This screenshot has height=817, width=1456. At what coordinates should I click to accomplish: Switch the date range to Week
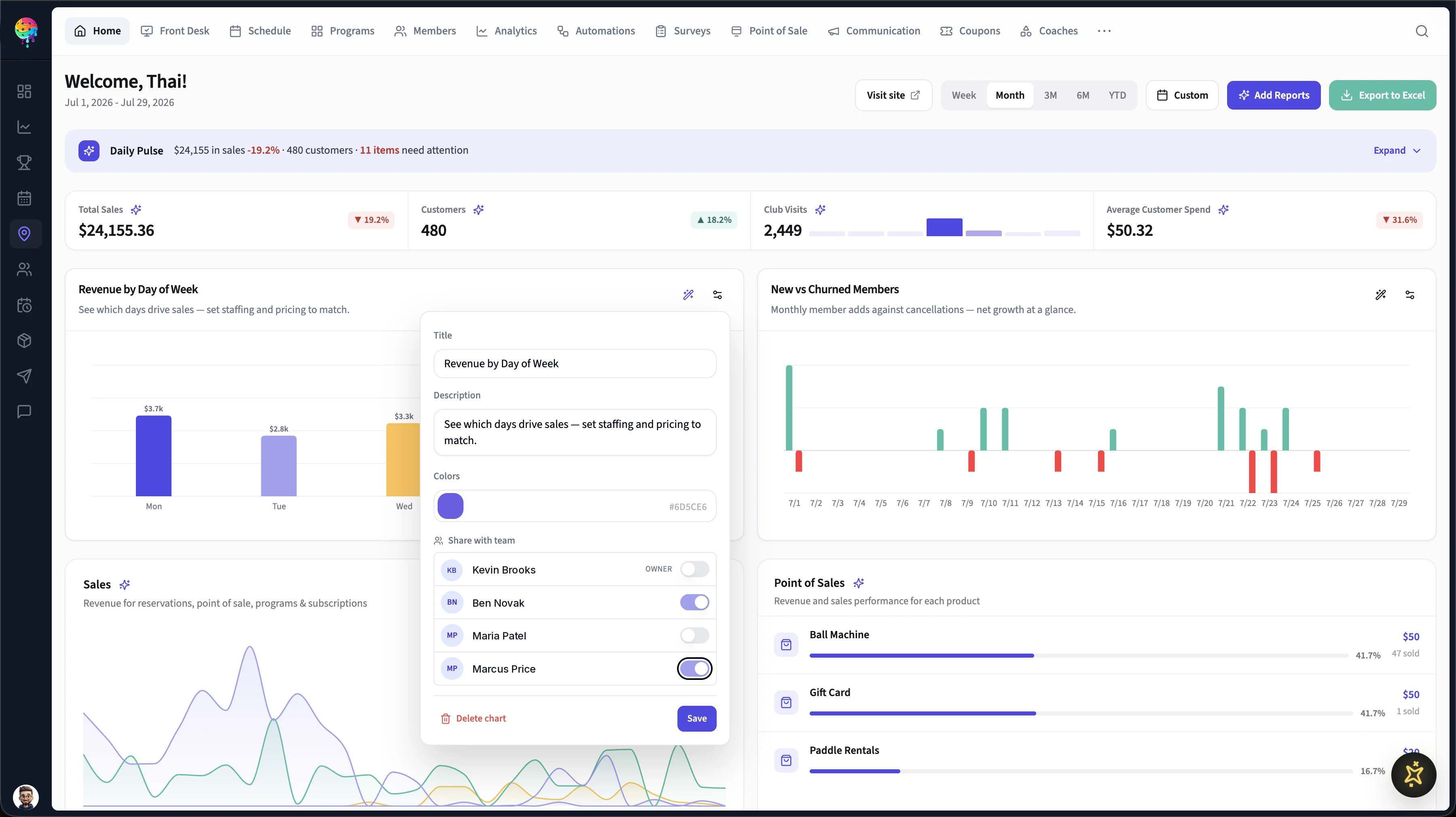point(963,95)
